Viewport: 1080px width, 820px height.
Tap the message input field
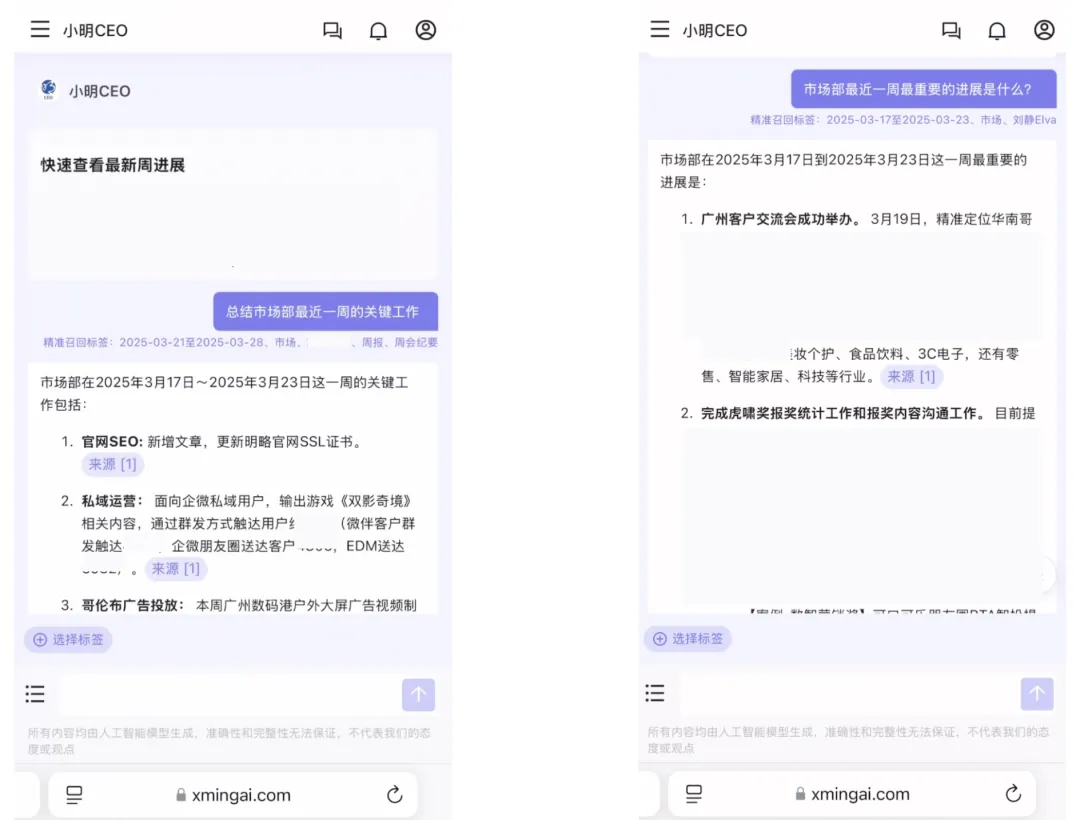point(230,694)
